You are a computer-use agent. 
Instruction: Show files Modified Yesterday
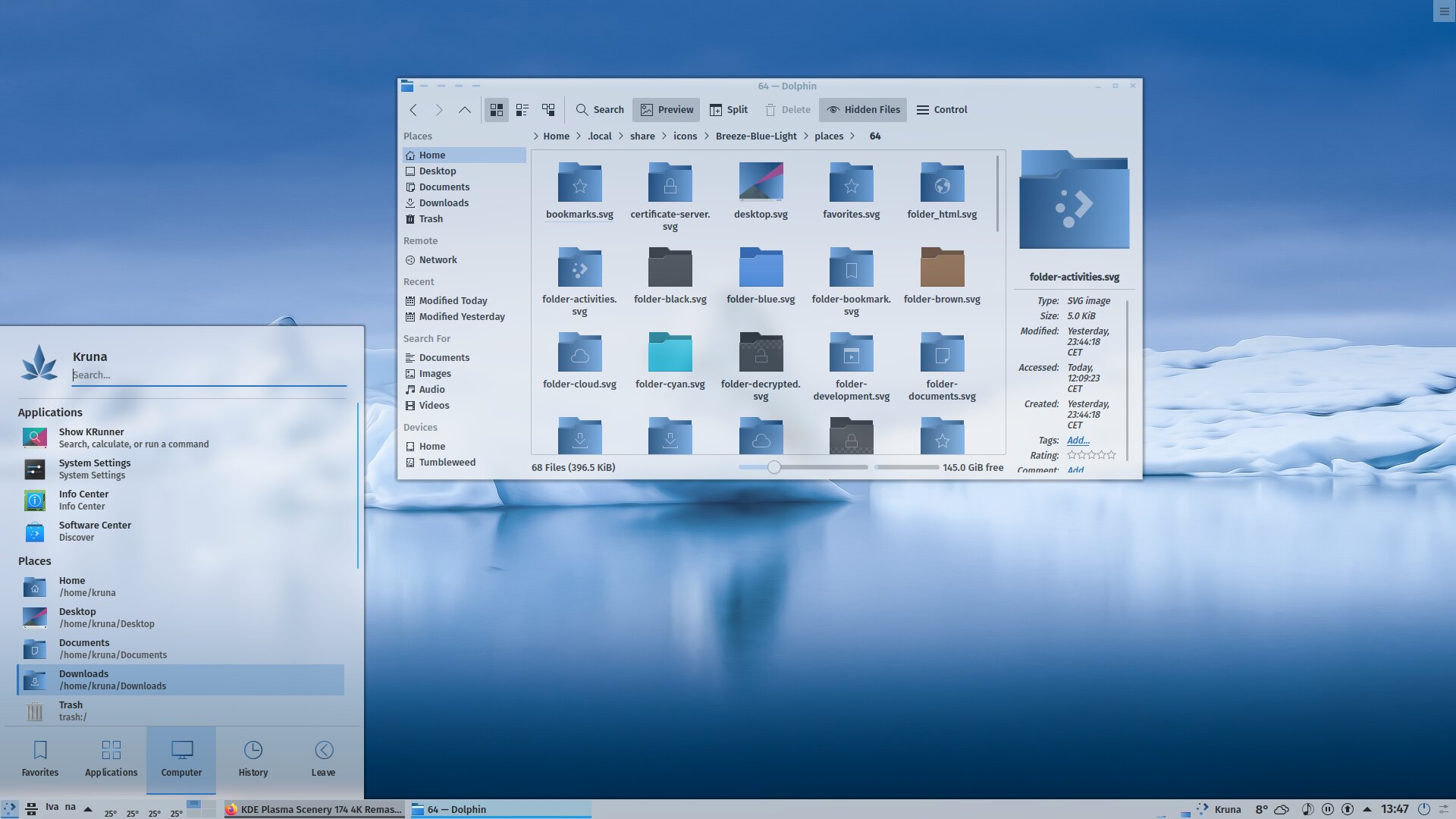click(464, 317)
